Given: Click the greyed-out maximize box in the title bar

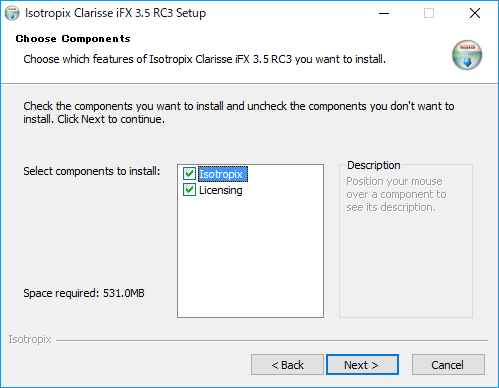Looking at the screenshot, I should pos(429,13).
